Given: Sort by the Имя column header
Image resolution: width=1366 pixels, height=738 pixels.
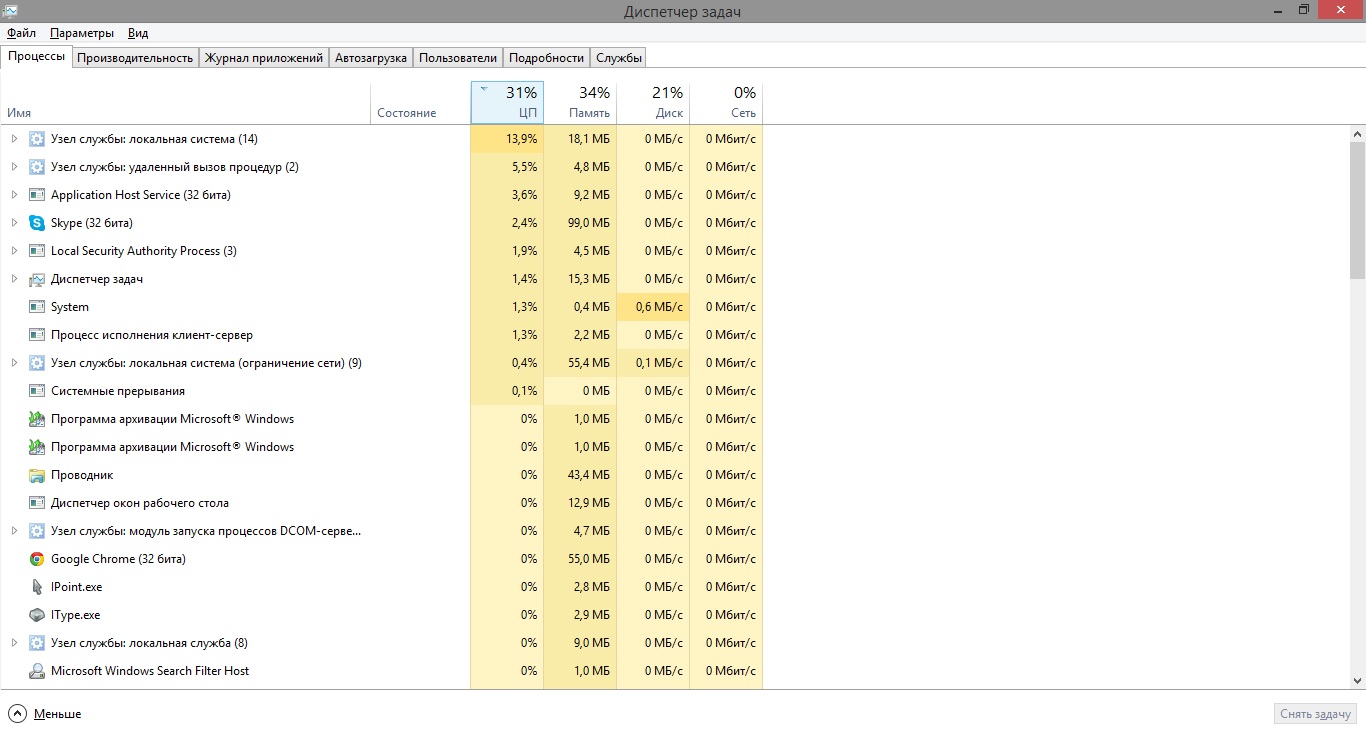Looking at the screenshot, I should [x=186, y=102].
